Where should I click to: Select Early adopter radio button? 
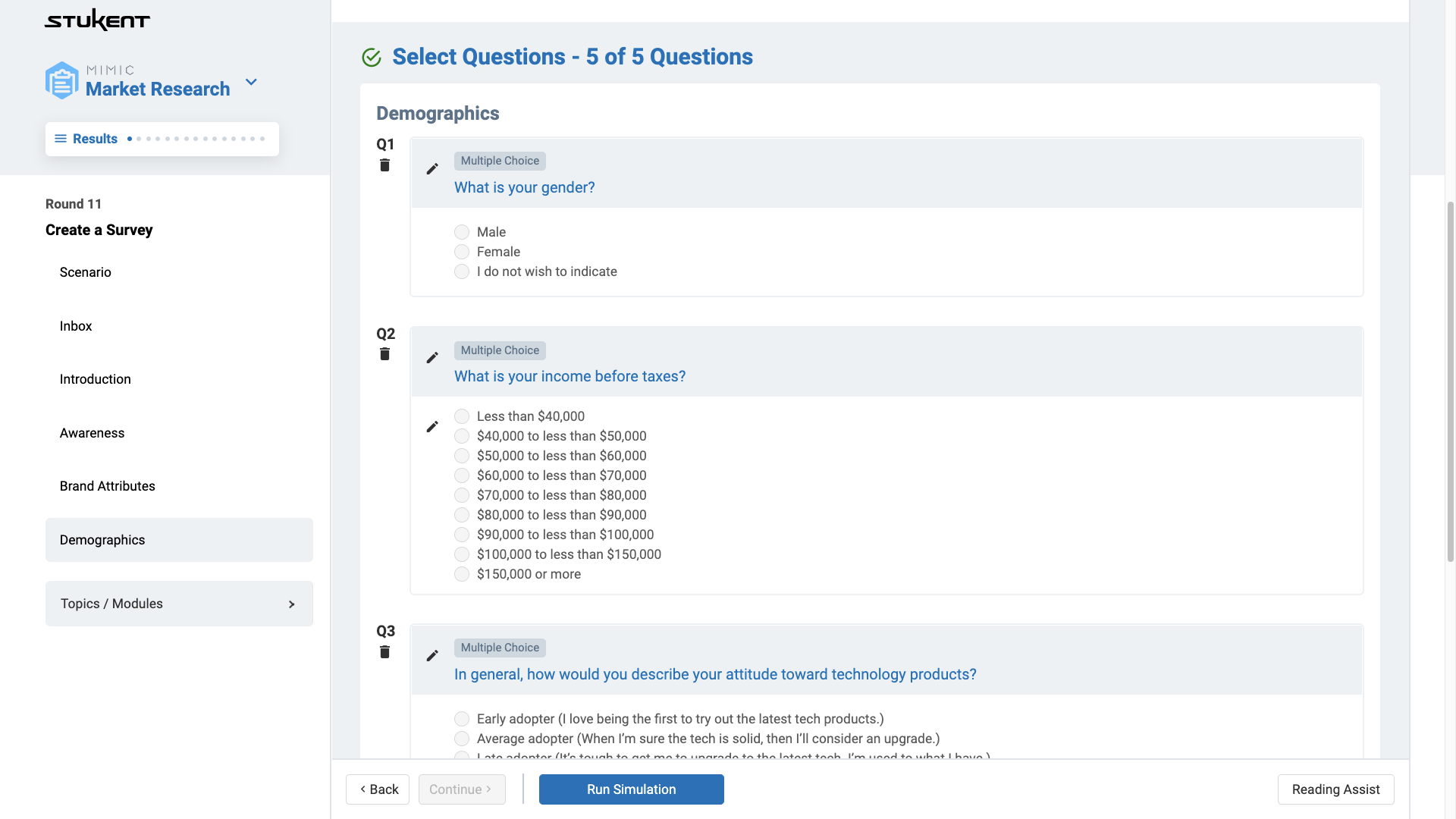point(461,718)
